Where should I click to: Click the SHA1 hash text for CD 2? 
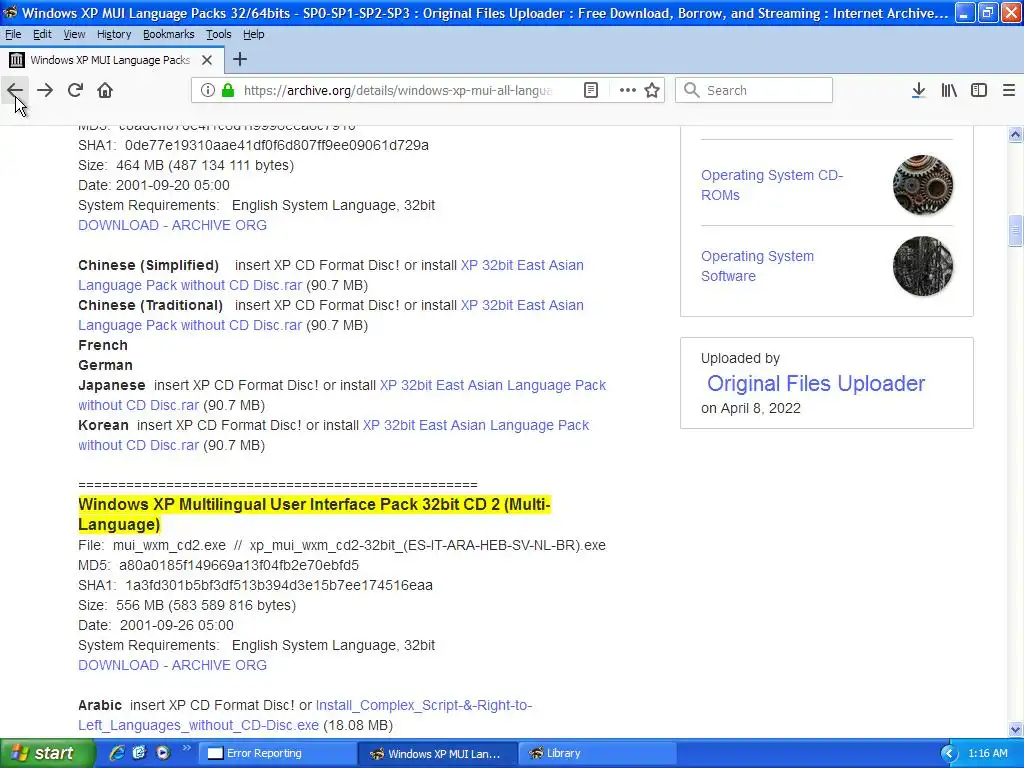255,585
